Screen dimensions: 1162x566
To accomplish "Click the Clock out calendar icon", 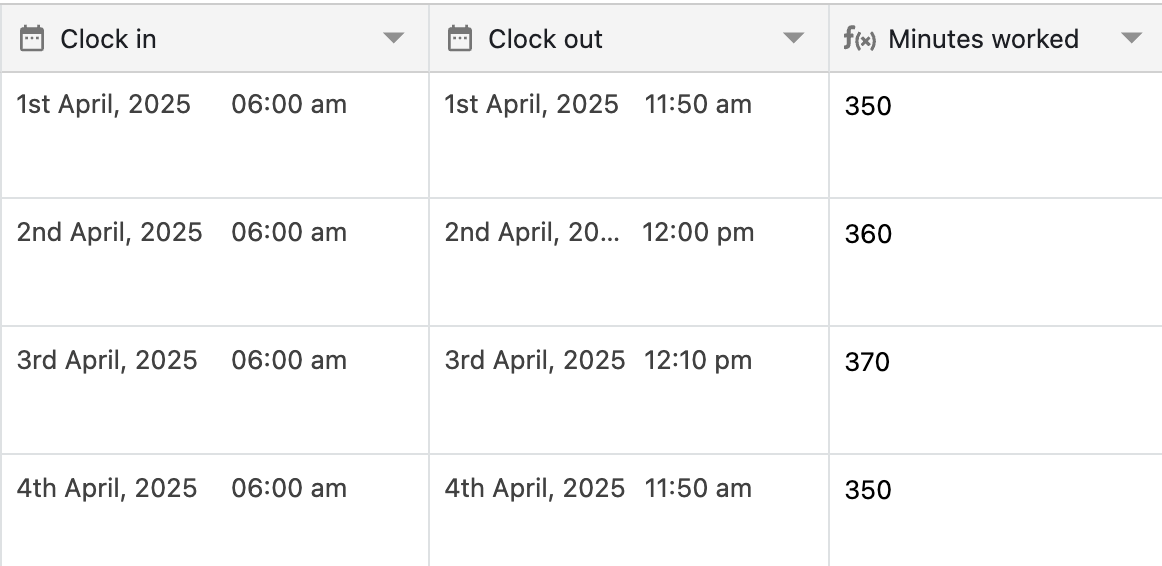I will tap(459, 39).
